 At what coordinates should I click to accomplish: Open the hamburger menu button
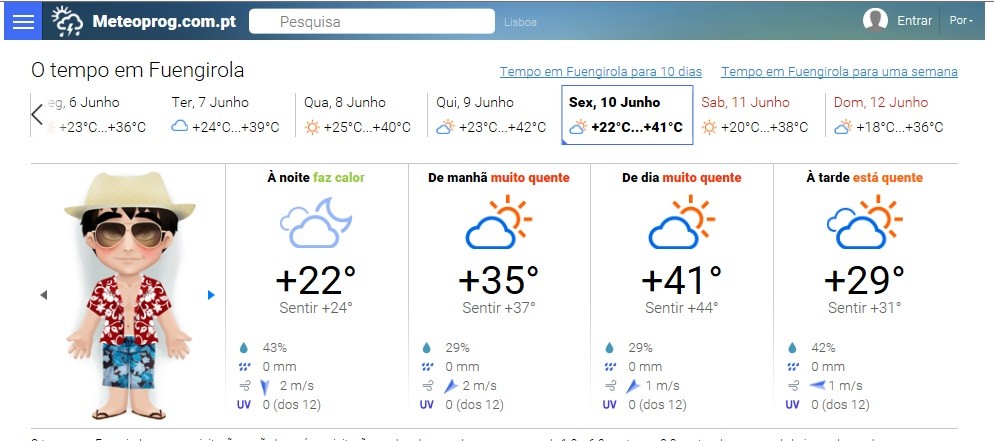[x=22, y=21]
